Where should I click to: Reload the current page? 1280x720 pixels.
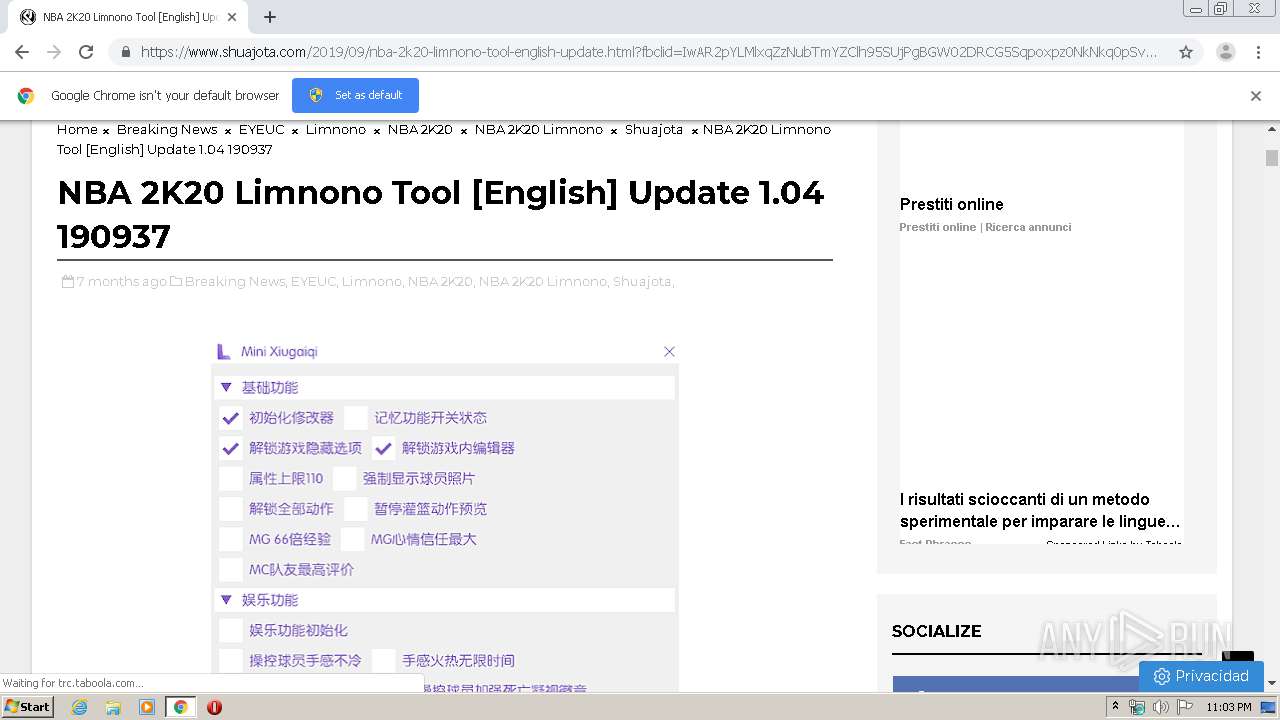[86, 52]
